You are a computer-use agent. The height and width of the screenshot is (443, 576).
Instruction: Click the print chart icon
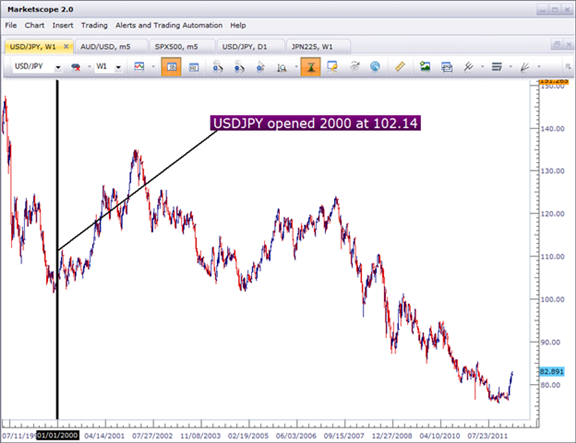pos(447,67)
